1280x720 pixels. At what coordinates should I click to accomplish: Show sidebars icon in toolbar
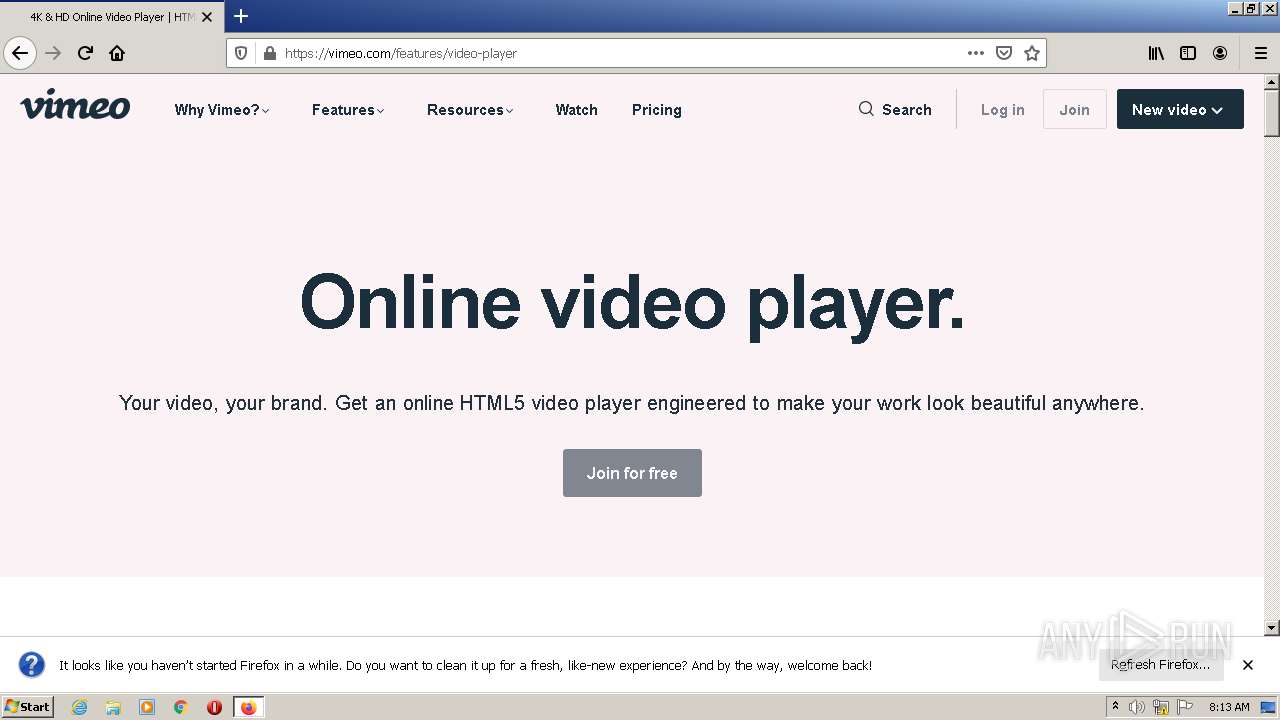pyautogui.click(x=1188, y=53)
